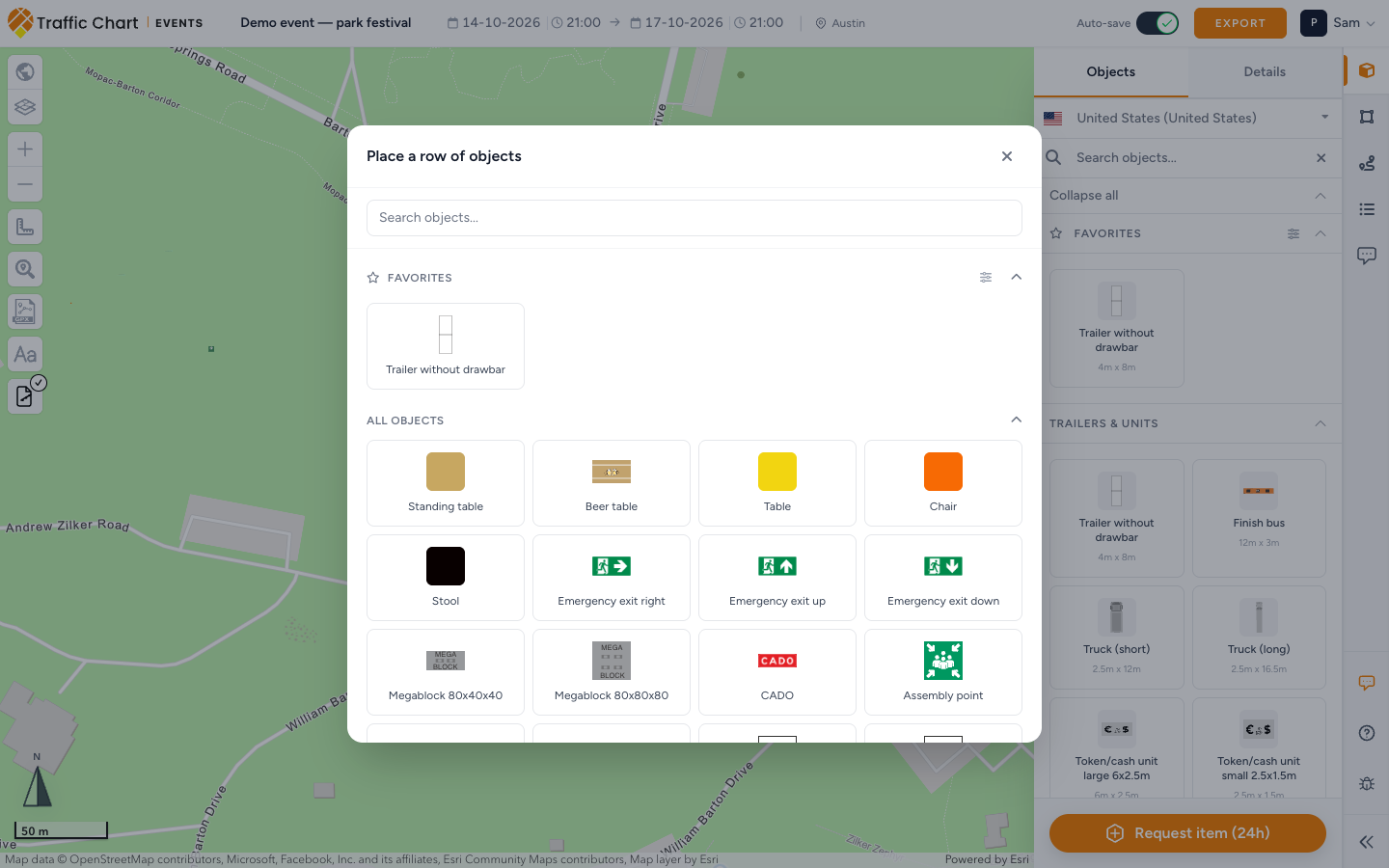Open the help question mark icon
This screenshot has height=868, width=1389.
[x=1367, y=733]
